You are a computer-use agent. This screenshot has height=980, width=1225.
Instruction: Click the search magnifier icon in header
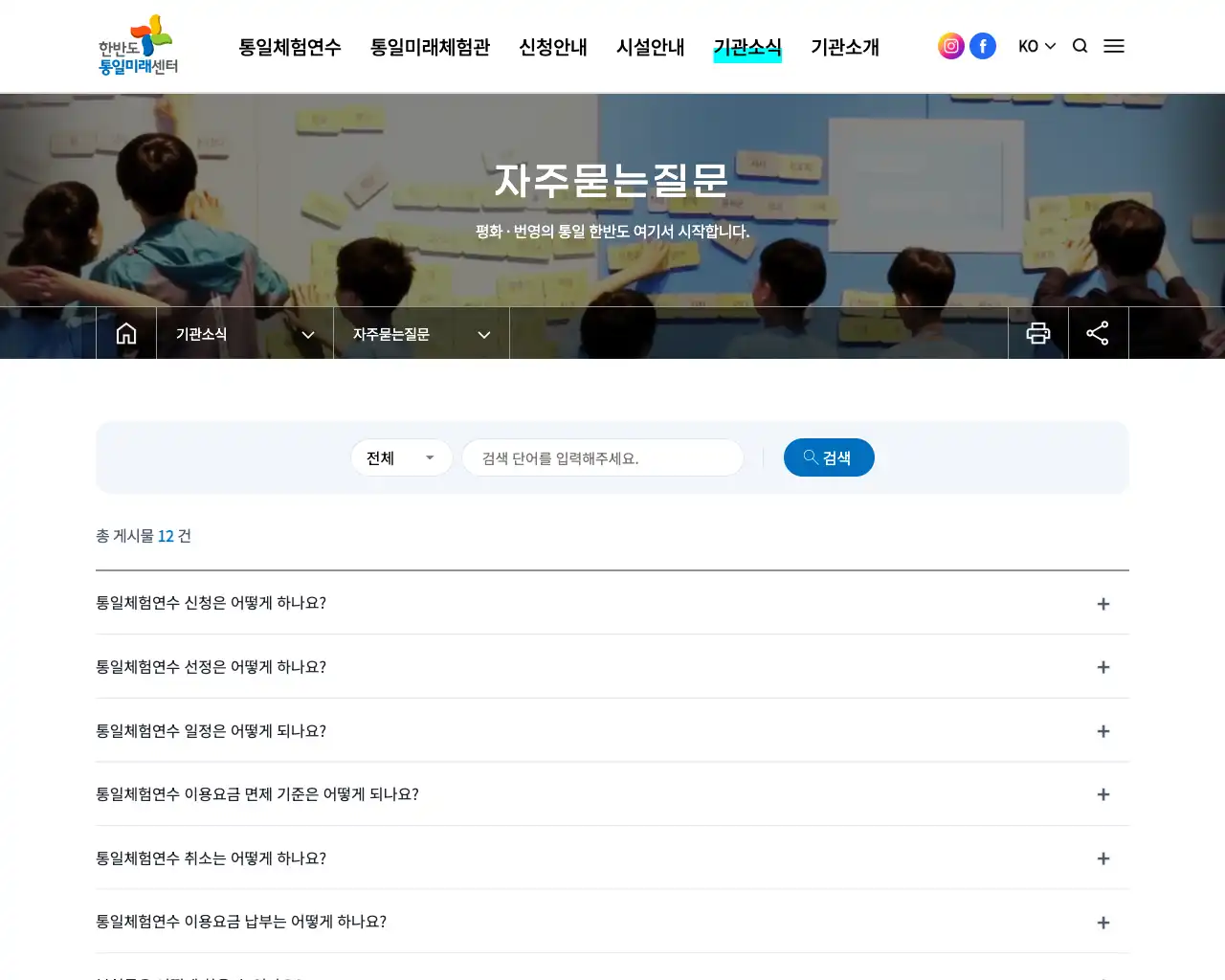tap(1080, 45)
